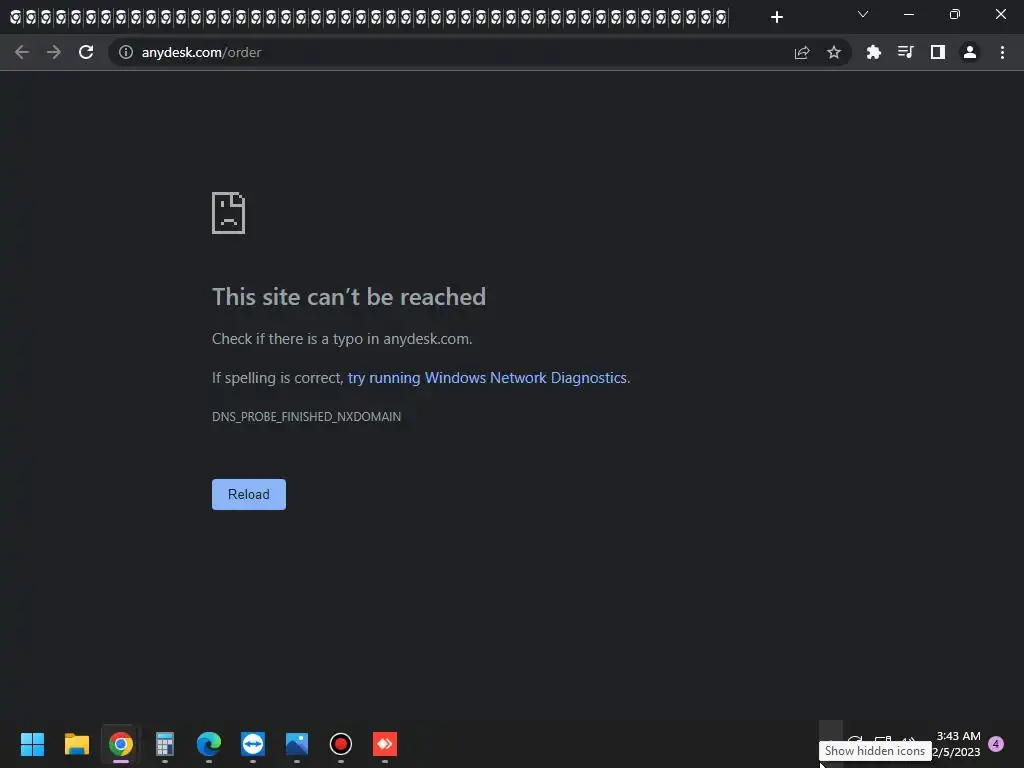Viewport: 1024px width, 768px height.
Task: Restore down the Chrome window
Action: coord(955,14)
